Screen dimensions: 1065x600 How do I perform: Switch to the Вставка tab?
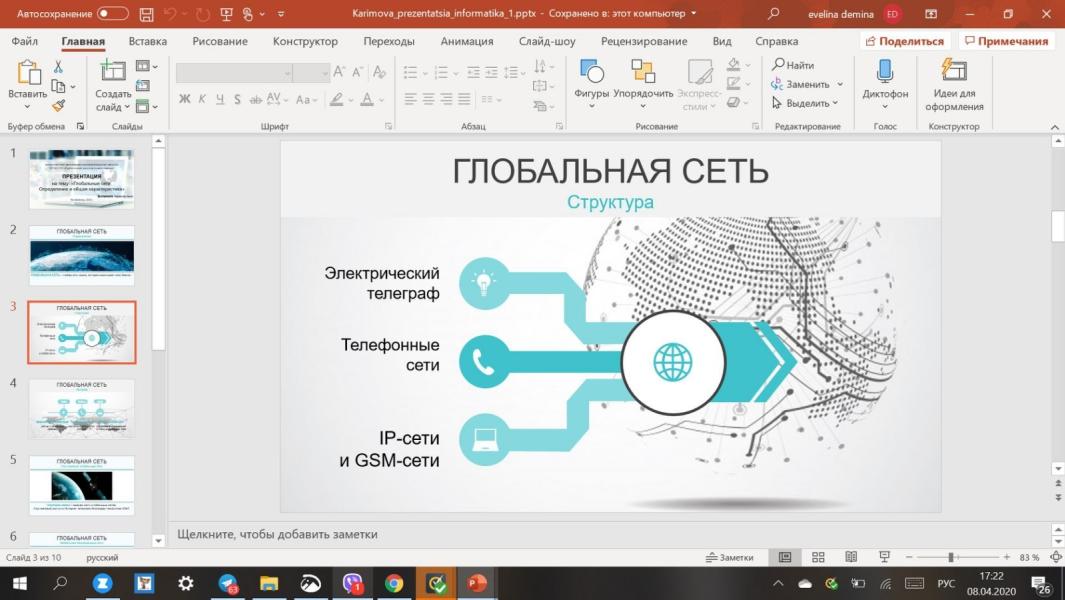(147, 41)
